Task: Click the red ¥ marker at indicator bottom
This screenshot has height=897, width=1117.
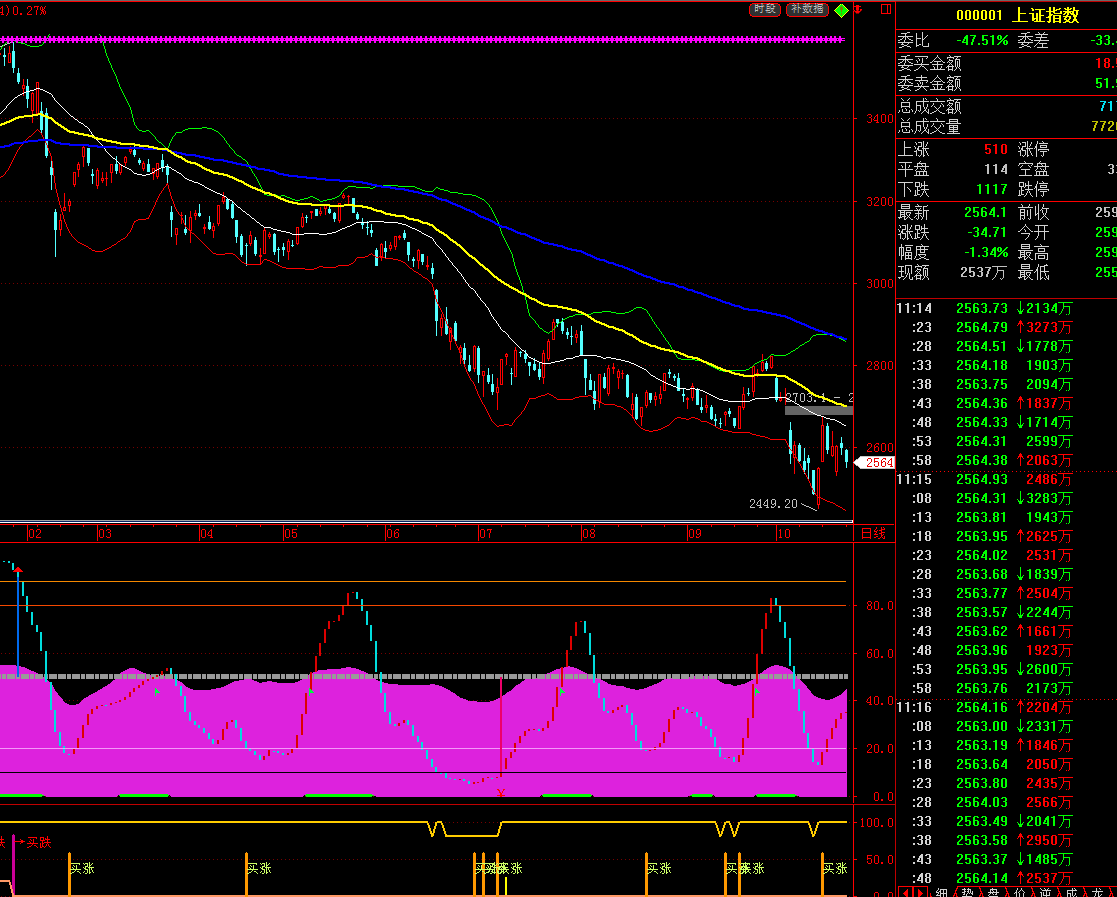Action: point(501,792)
